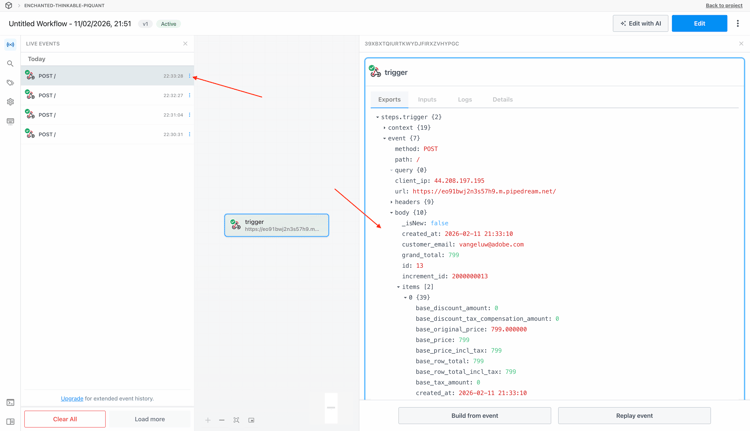This screenshot has width=750, height=431.
Task: Collapse the event {7} node
Action: coord(384,138)
